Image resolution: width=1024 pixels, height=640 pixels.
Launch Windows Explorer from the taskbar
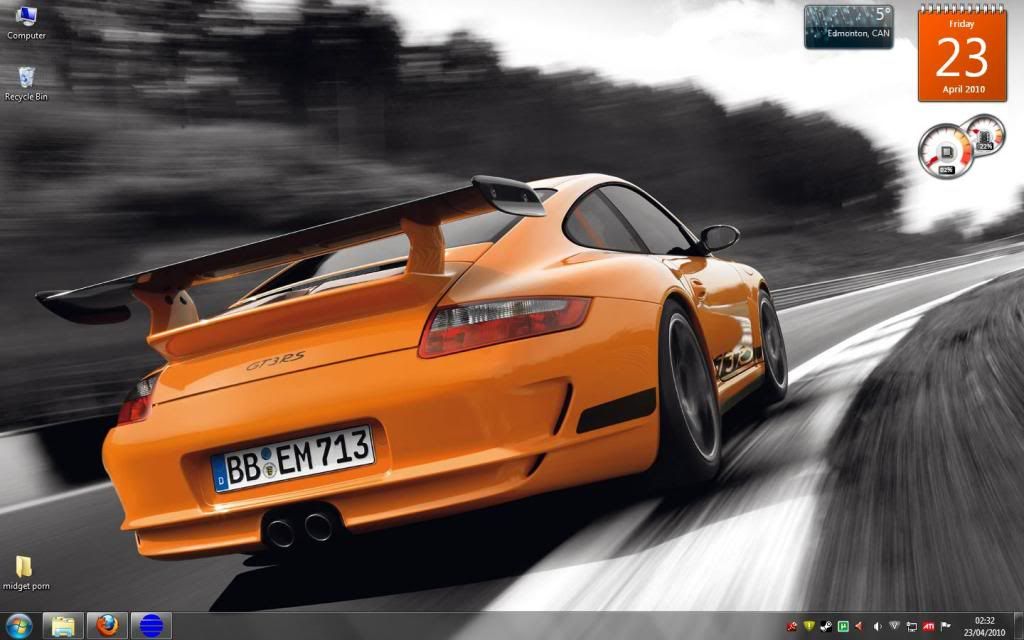coord(63,626)
